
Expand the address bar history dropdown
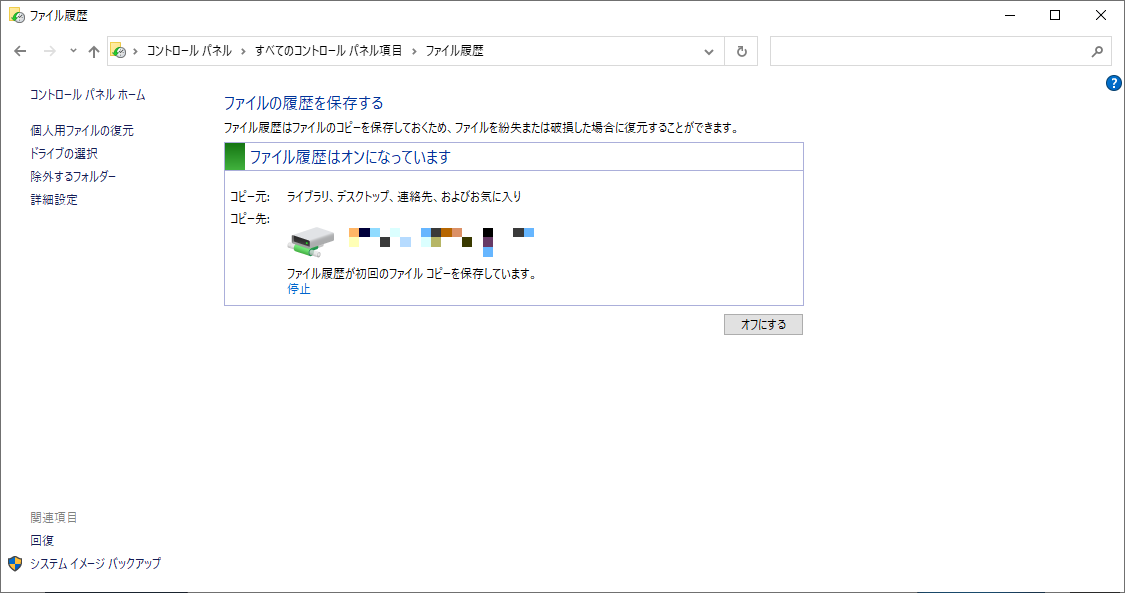[x=709, y=51]
